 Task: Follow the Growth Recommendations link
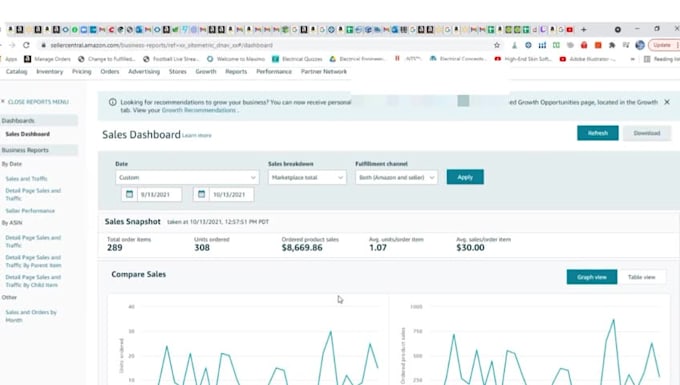point(199,110)
